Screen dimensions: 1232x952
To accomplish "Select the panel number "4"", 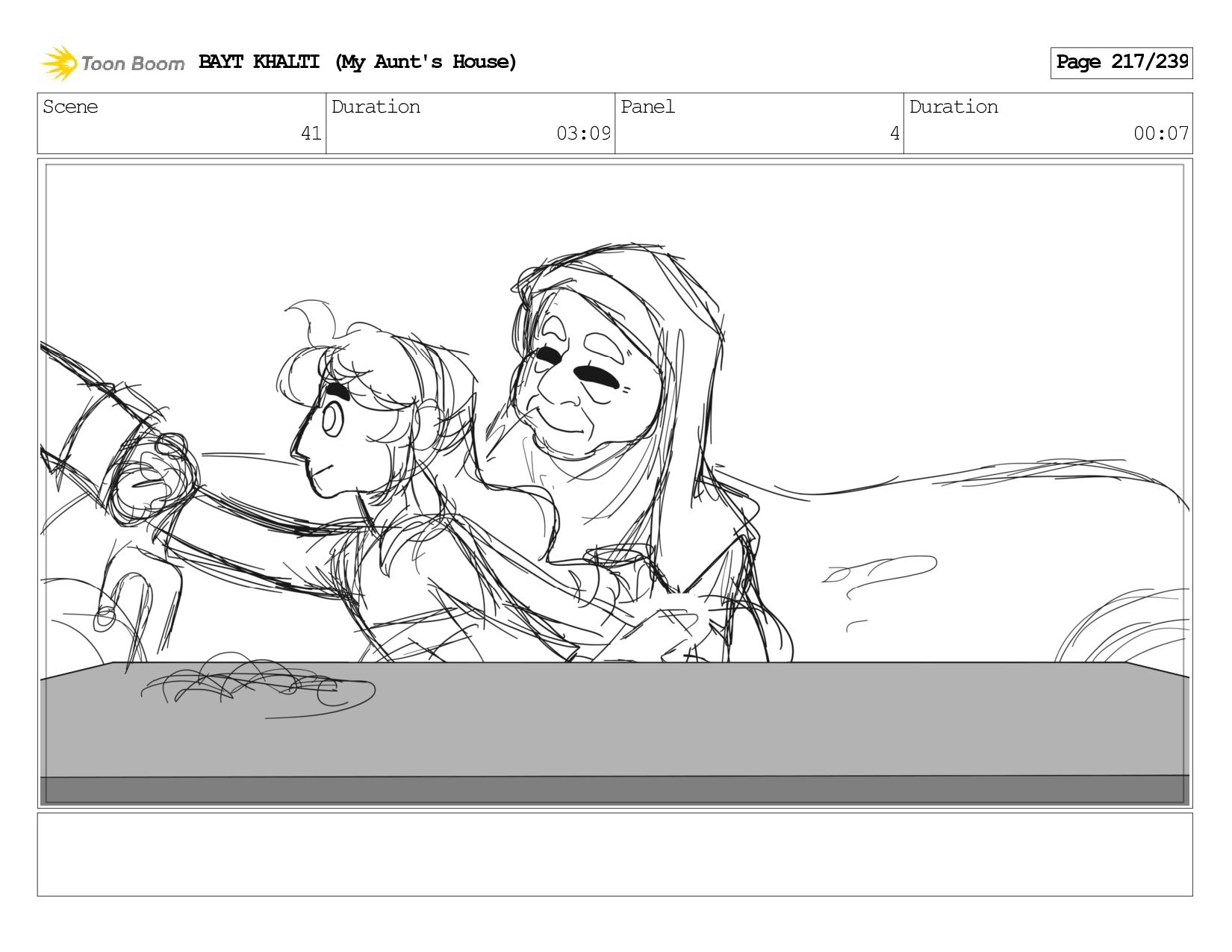I will 895,134.
